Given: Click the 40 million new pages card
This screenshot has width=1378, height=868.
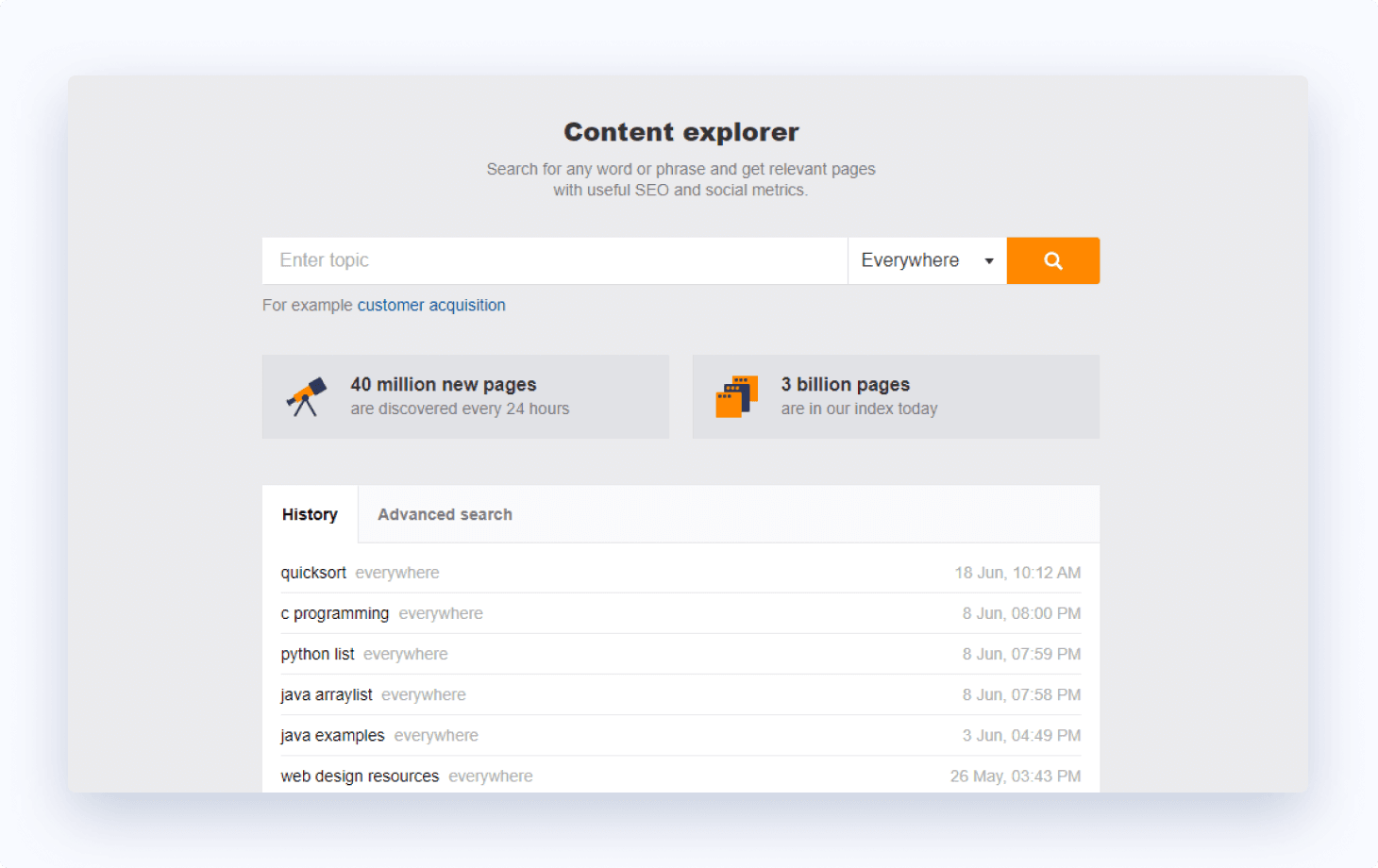Looking at the screenshot, I should coord(465,396).
